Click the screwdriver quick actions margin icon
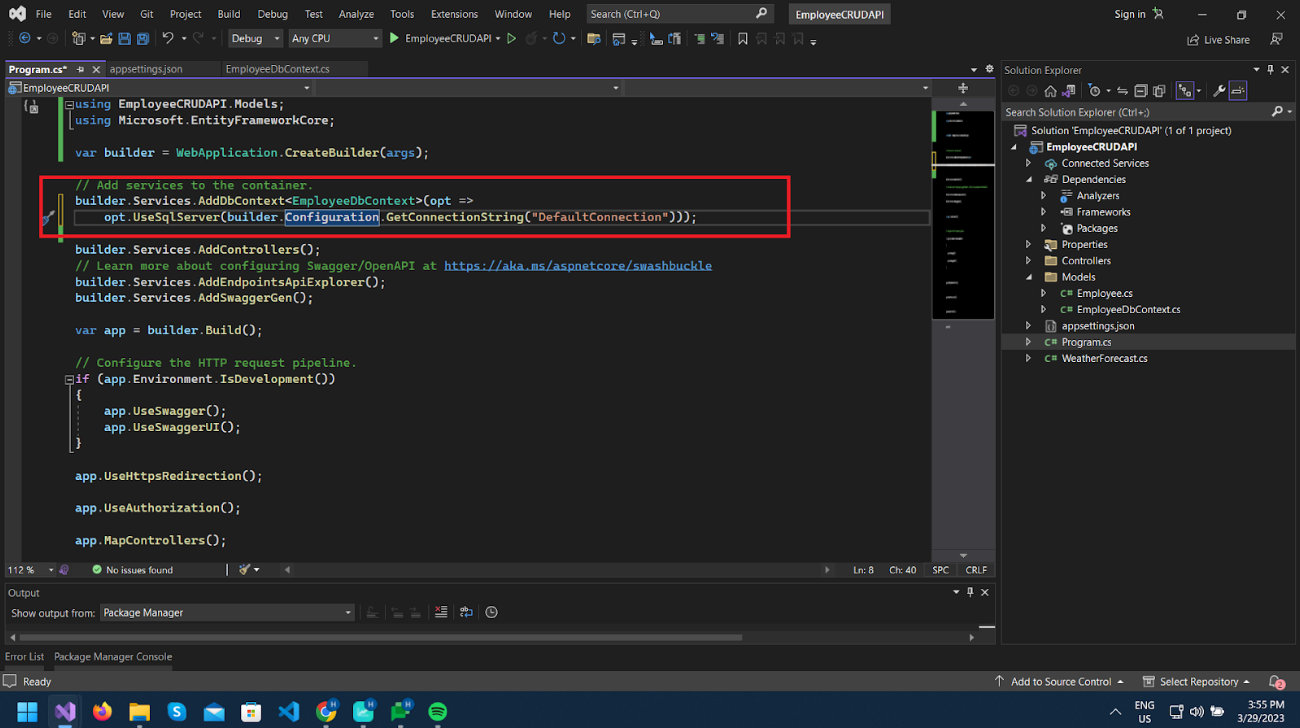The image size is (1300, 728). [x=47, y=217]
